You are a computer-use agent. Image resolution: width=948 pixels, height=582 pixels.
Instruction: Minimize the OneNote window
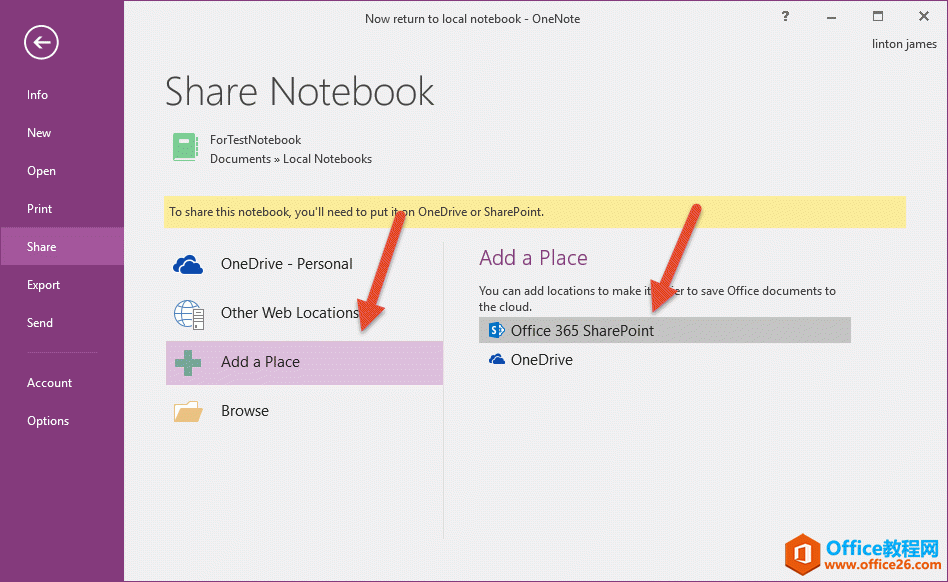[831, 17]
